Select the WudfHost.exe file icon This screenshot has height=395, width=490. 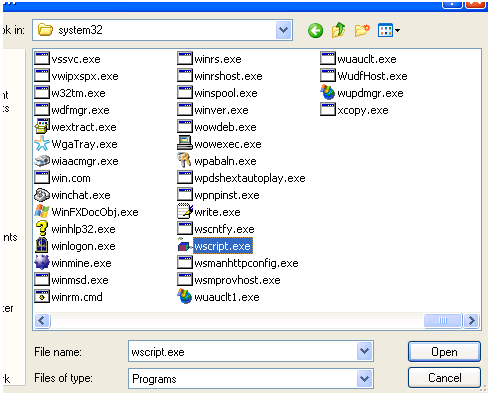tap(328, 76)
